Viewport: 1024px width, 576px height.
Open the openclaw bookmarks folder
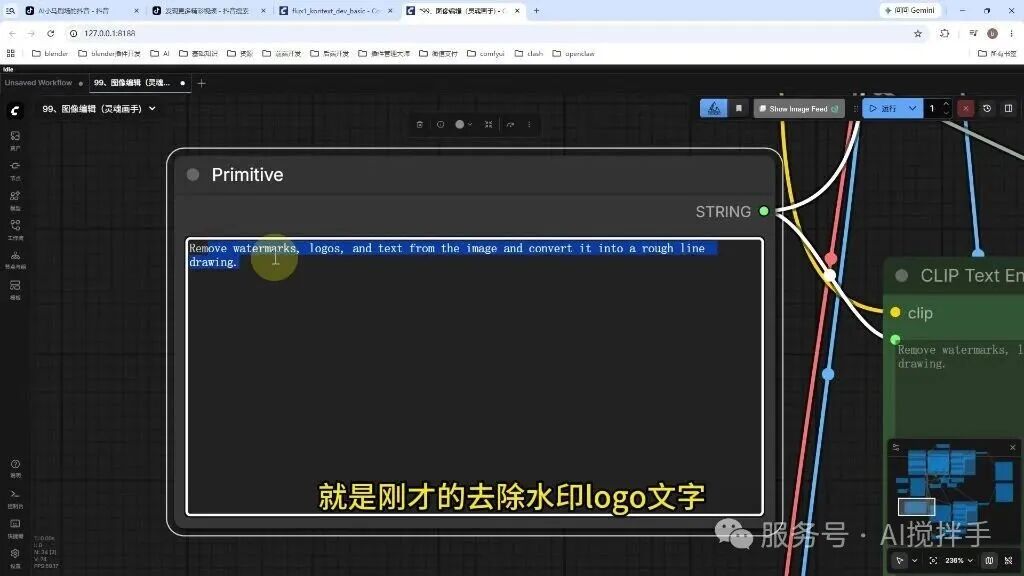[x=573, y=54]
